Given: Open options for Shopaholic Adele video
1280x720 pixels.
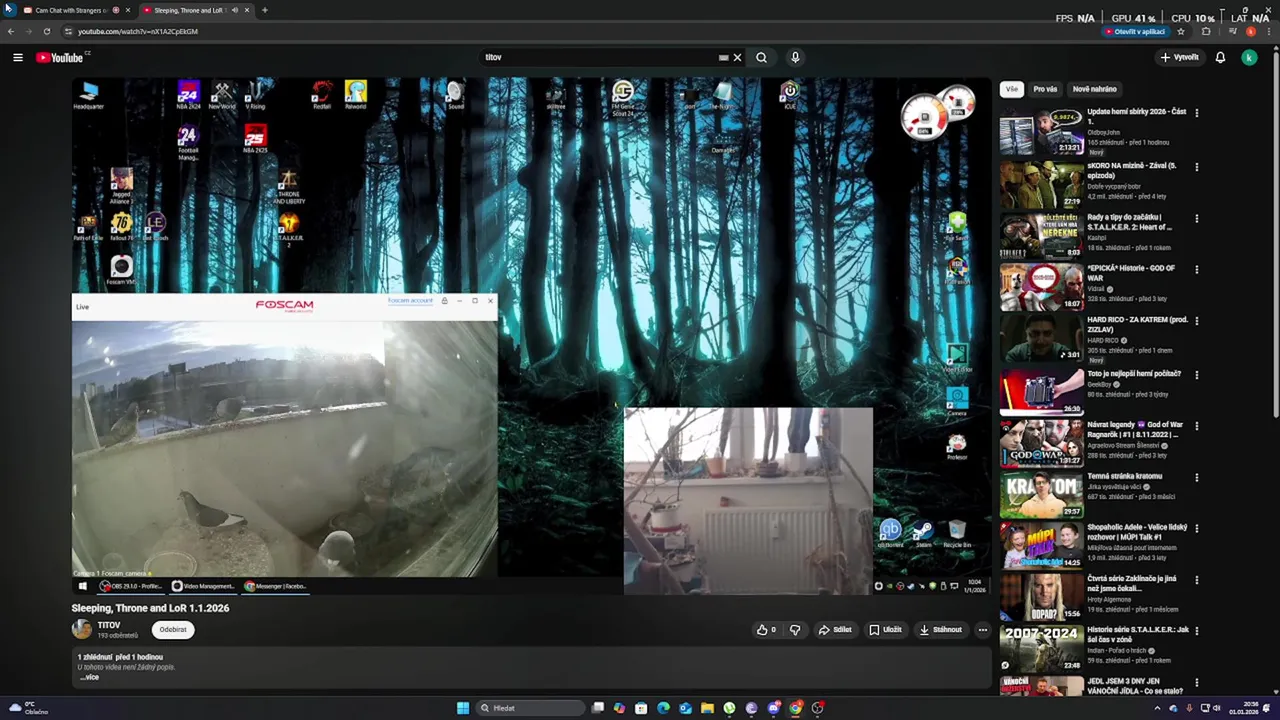Looking at the screenshot, I should [1196, 528].
